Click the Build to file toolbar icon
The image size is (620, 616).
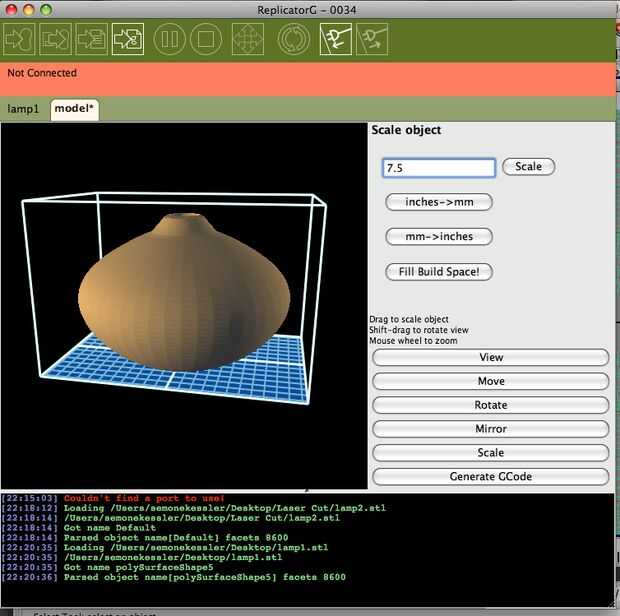[x=56, y=39]
